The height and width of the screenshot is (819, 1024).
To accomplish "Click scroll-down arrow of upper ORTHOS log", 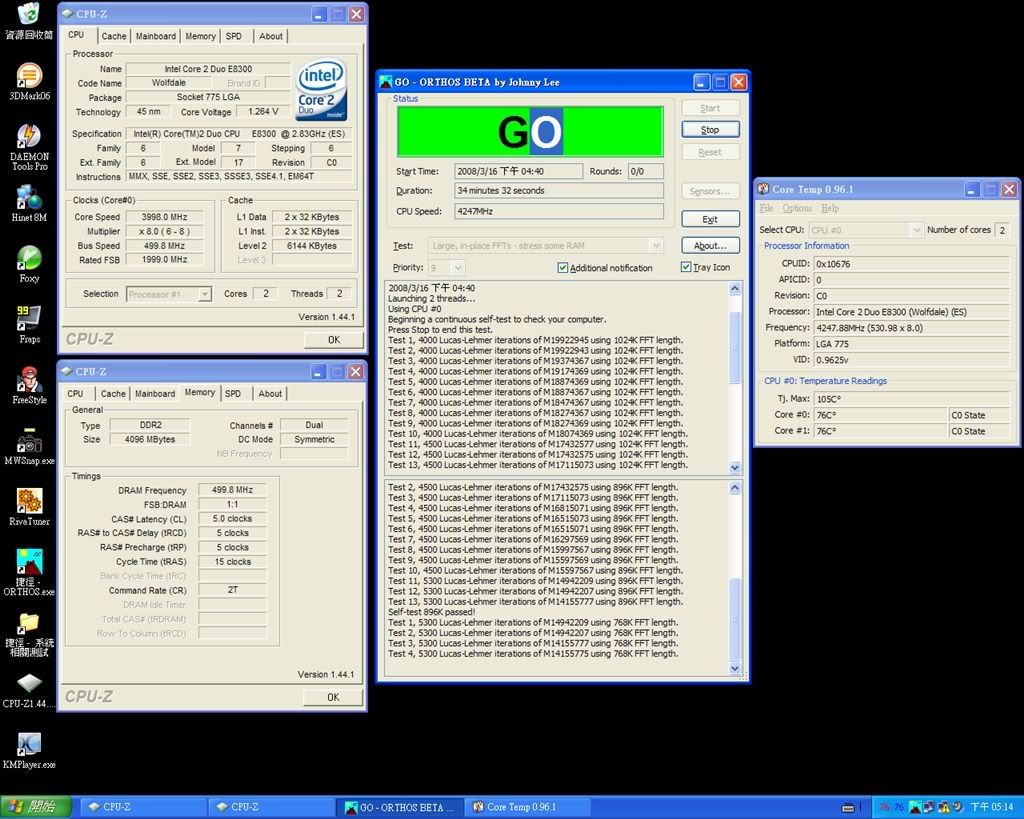I will click(735, 467).
